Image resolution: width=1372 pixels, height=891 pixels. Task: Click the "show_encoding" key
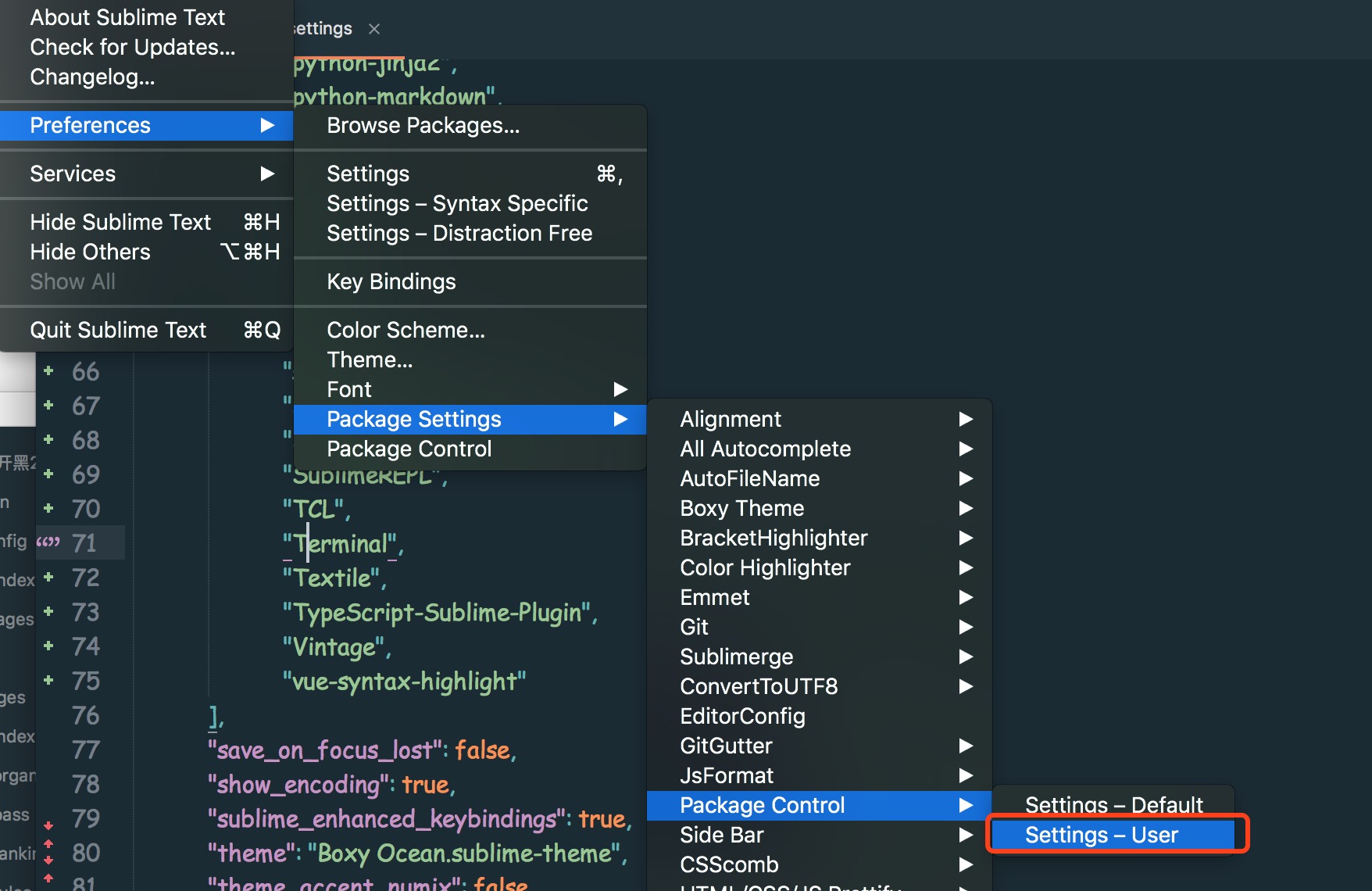point(299,785)
